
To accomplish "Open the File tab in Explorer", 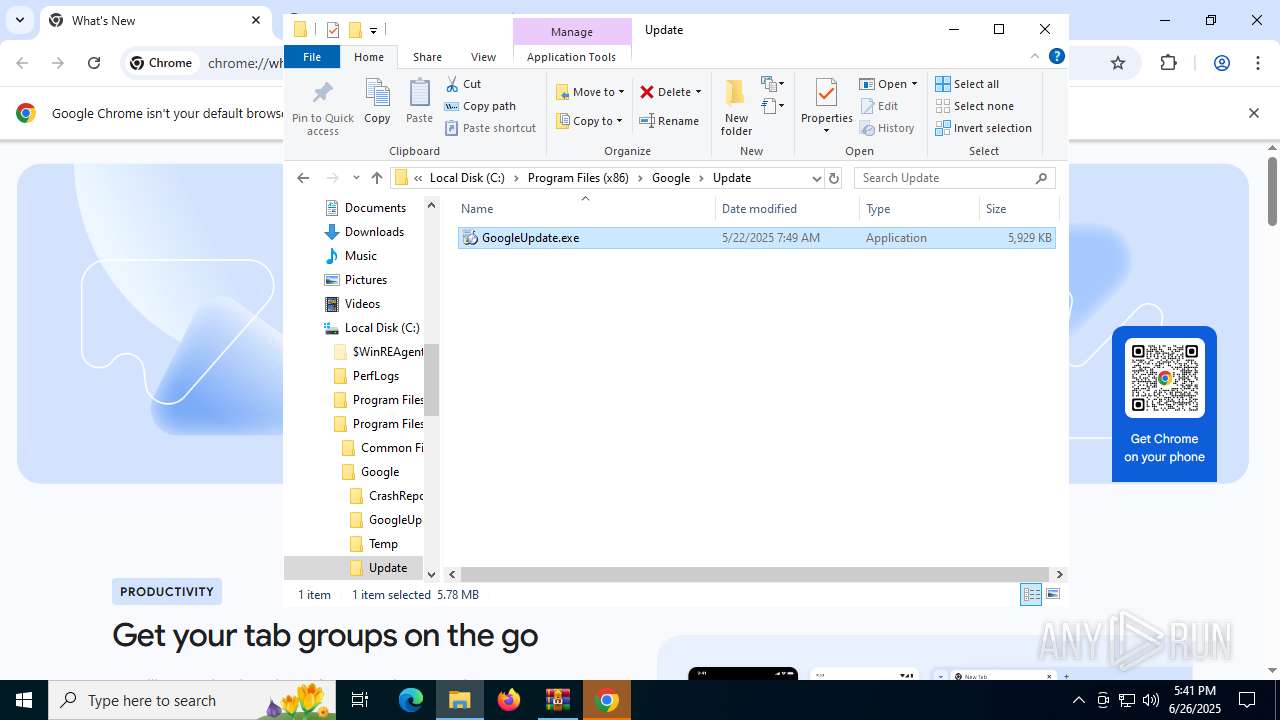I will pos(312,57).
